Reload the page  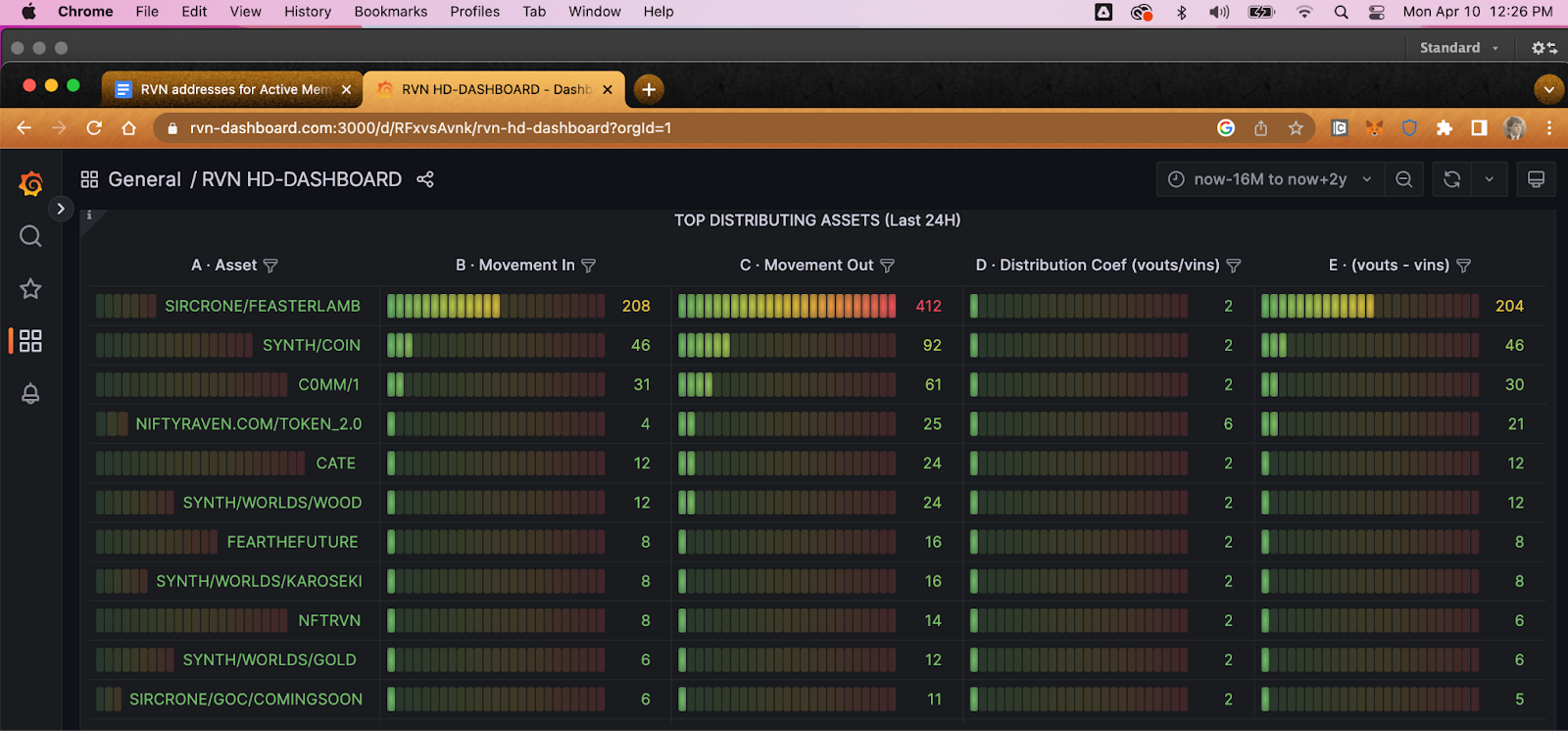pyautogui.click(x=94, y=128)
